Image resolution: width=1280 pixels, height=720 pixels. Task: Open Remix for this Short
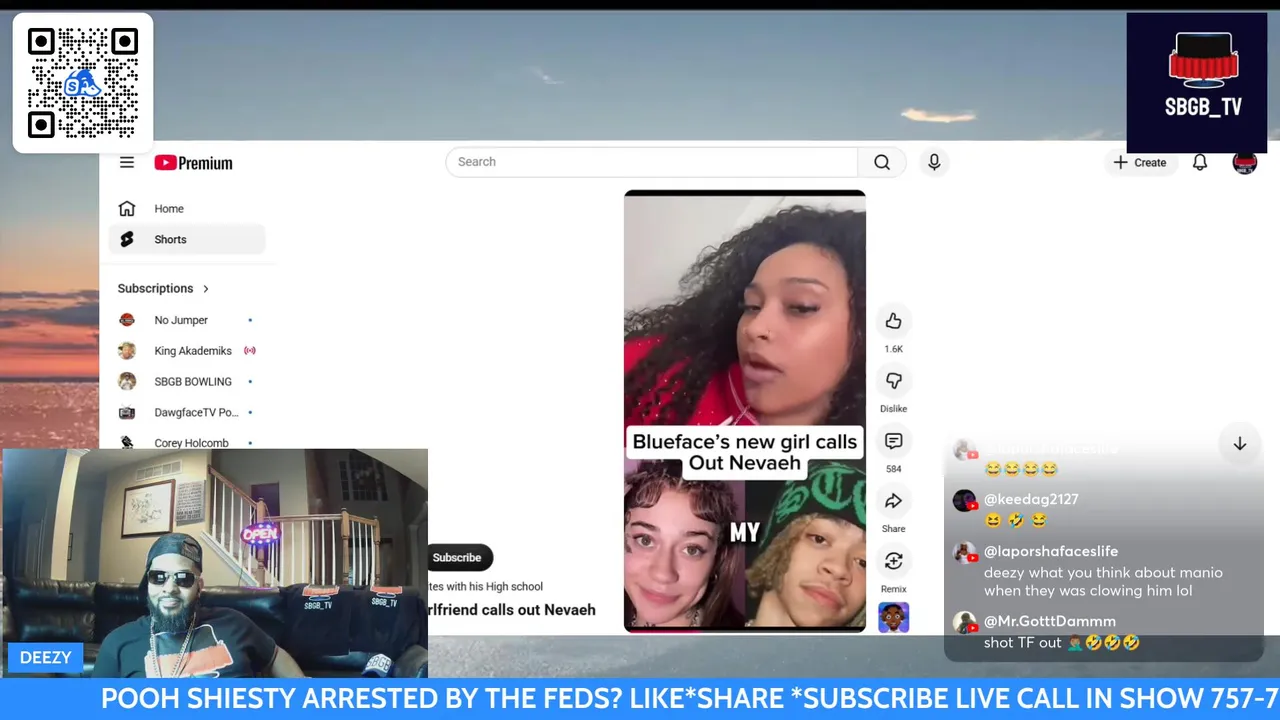point(893,561)
